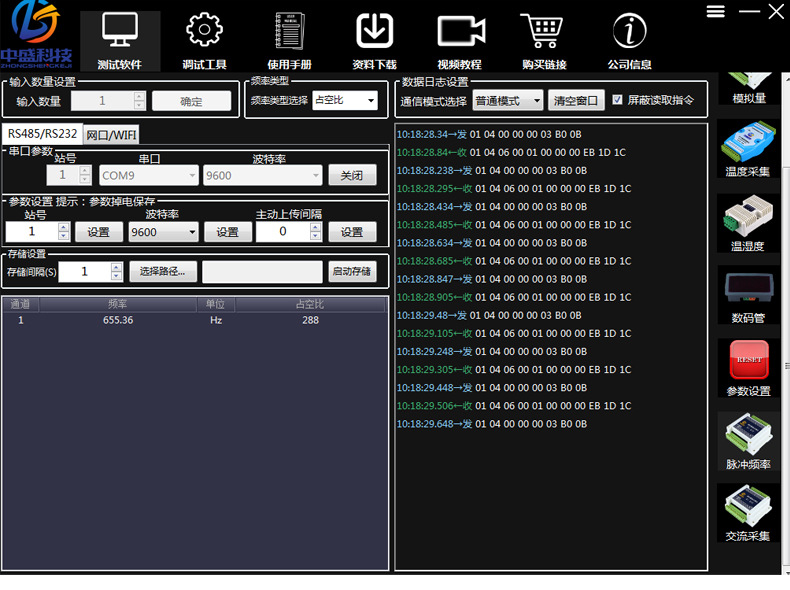Click log line 10:18:29.305 收
The height and width of the screenshot is (590, 790).
click(514, 369)
